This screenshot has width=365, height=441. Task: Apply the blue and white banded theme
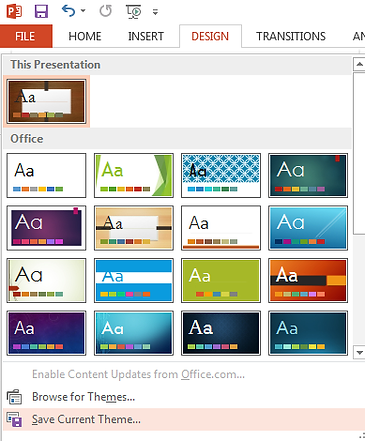[134, 280]
